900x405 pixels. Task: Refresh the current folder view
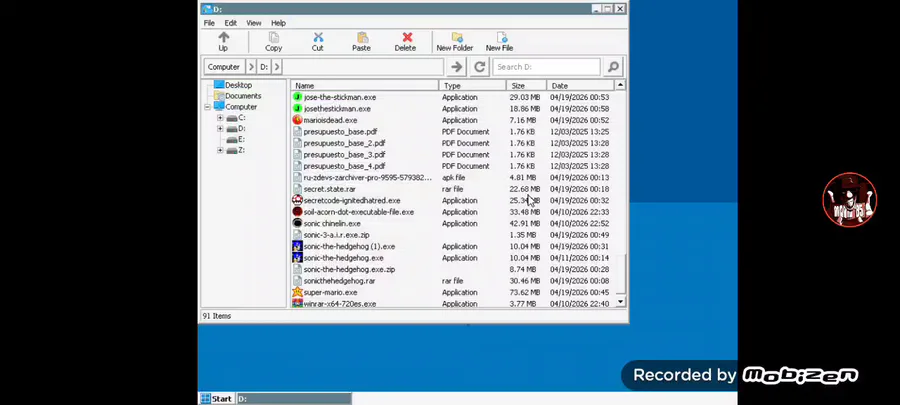479,67
